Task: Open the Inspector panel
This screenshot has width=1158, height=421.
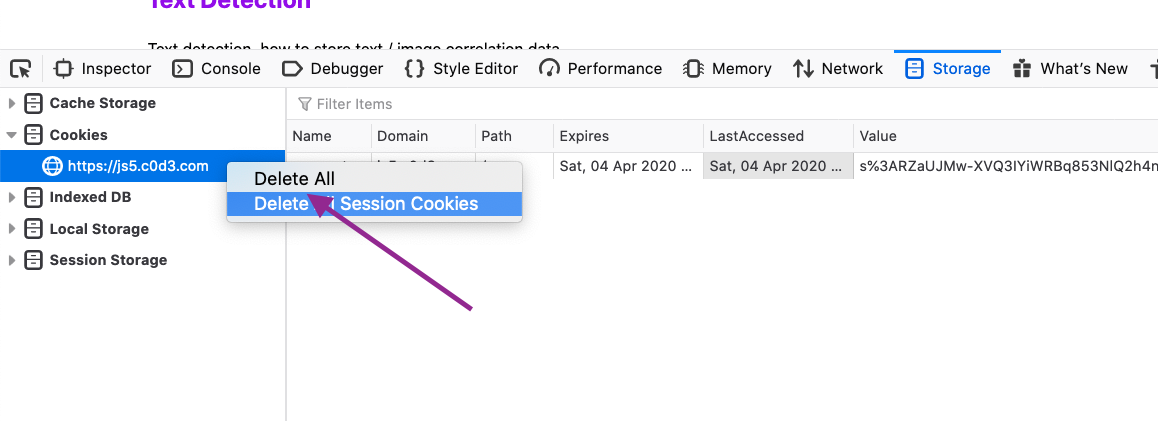Action: pos(103,69)
